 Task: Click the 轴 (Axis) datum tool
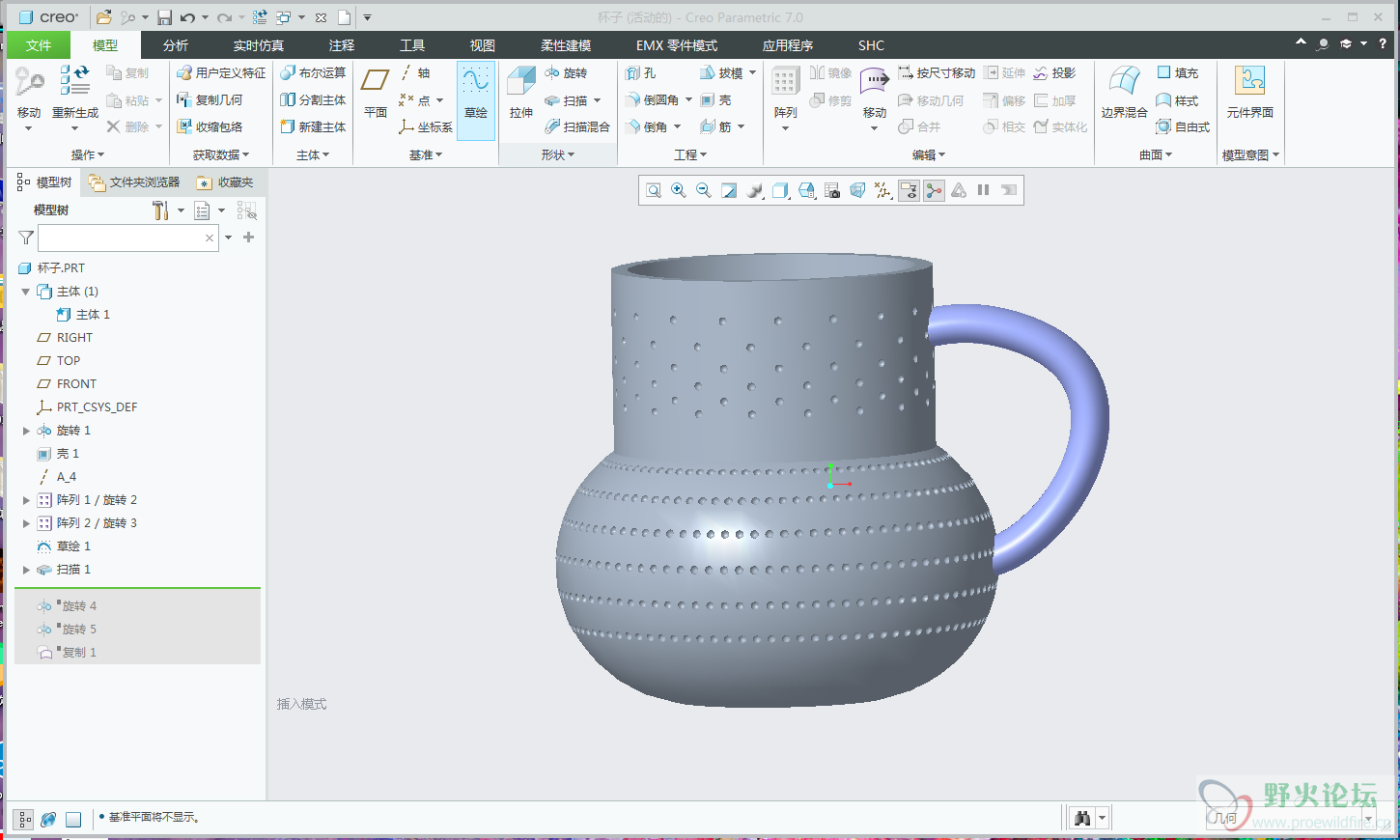[x=415, y=73]
